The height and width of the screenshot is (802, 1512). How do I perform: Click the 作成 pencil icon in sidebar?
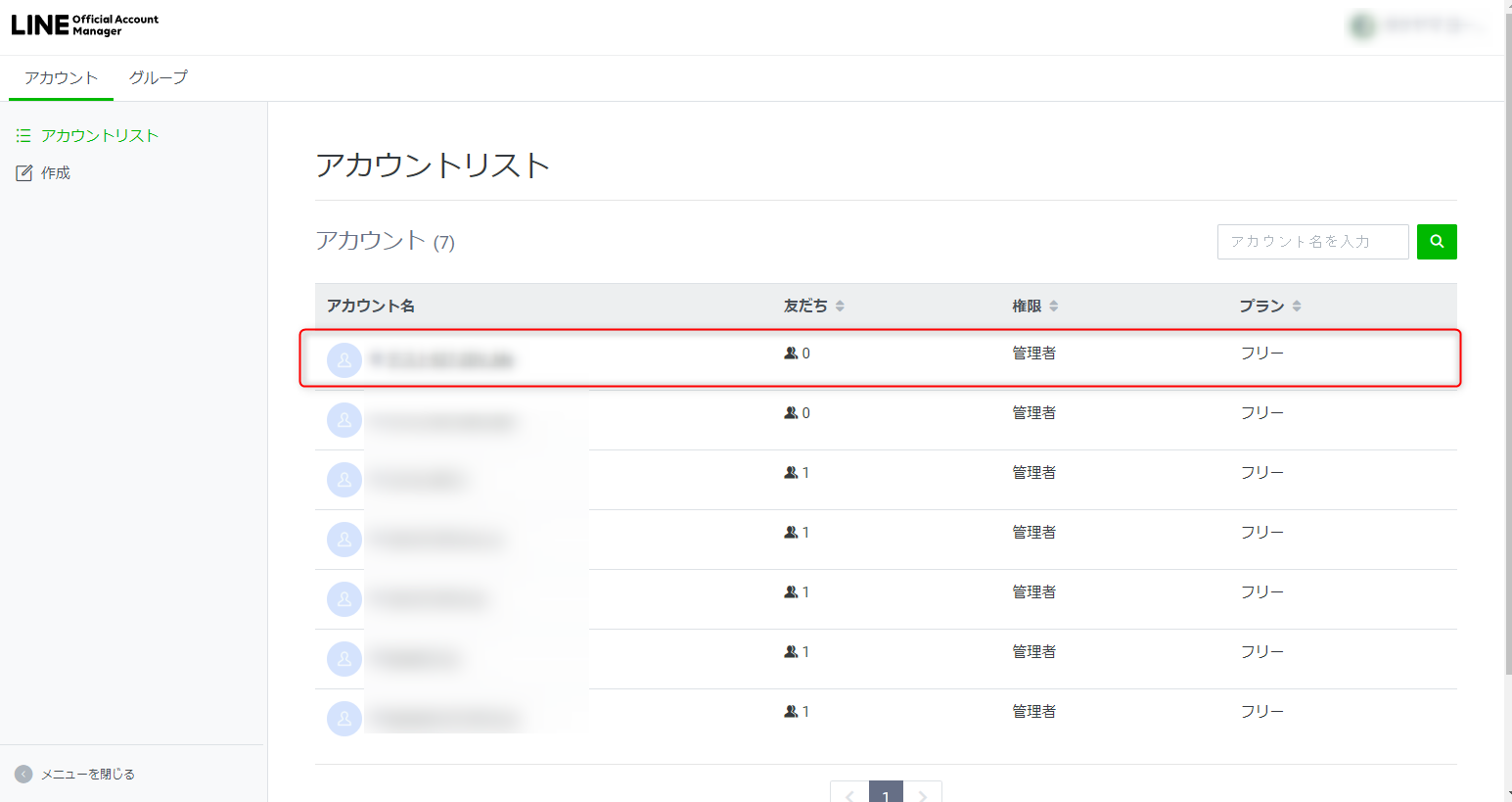[24, 173]
